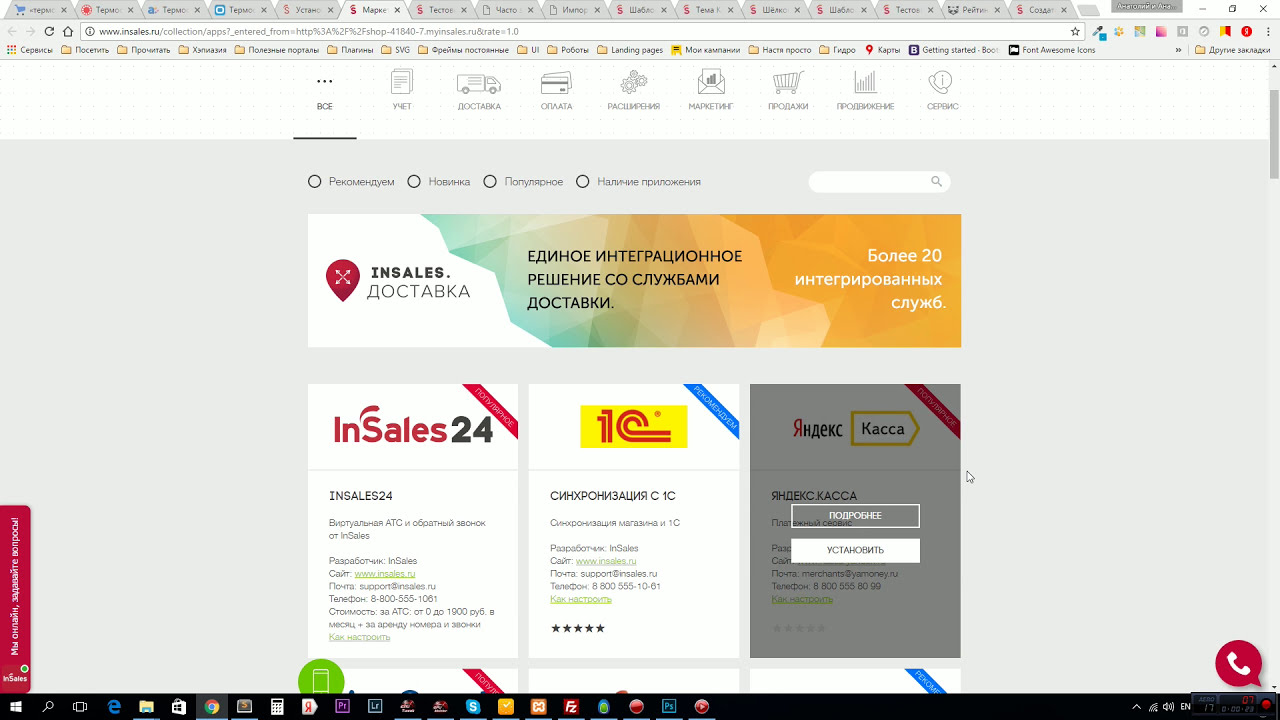Open the InSales Доставка banner
Image resolution: width=1280 pixels, height=720 pixels.
[x=634, y=281]
